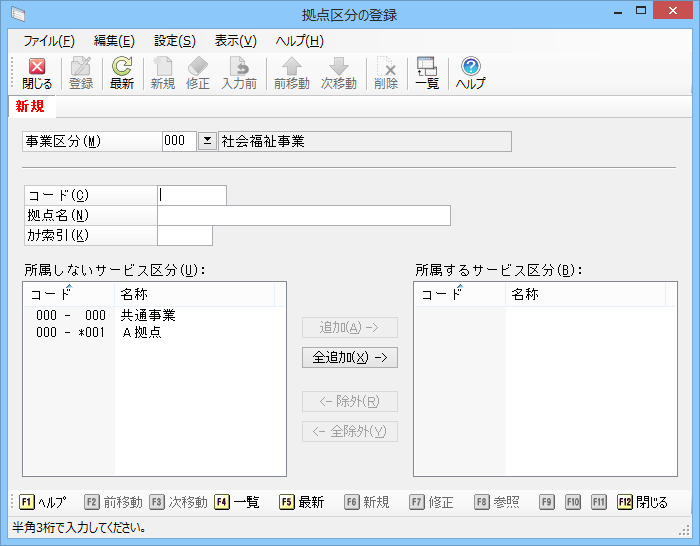The height and width of the screenshot is (546, 700).
Task: Select the A拠点 row in left list
Action: pyautogui.click(x=141, y=332)
